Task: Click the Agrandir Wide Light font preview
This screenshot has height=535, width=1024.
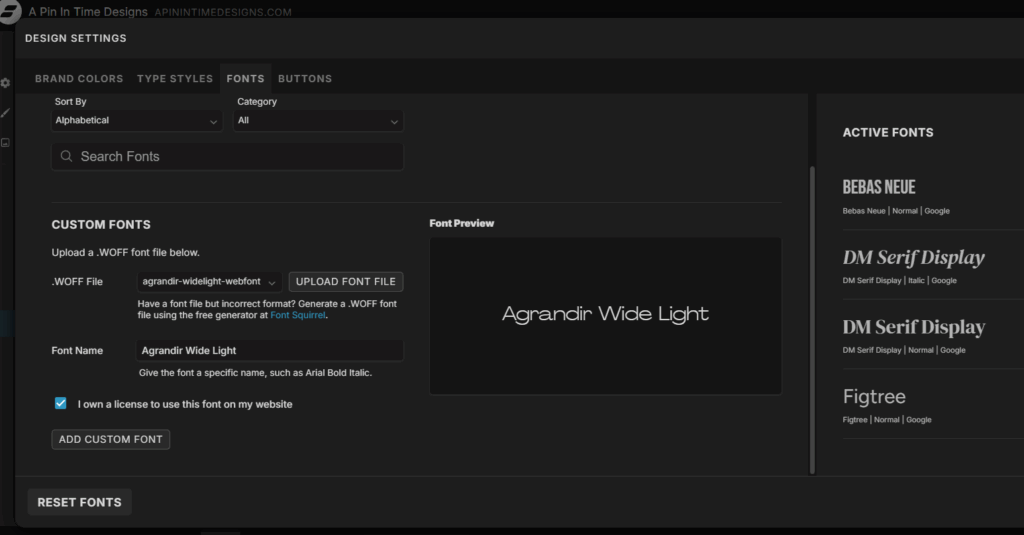Action: [x=605, y=316]
